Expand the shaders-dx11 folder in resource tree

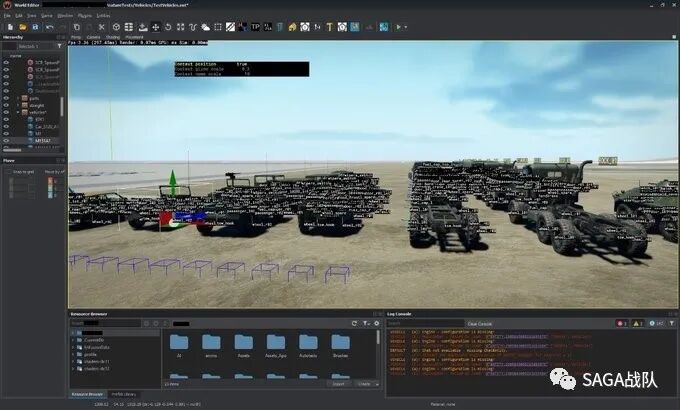point(73,361)
